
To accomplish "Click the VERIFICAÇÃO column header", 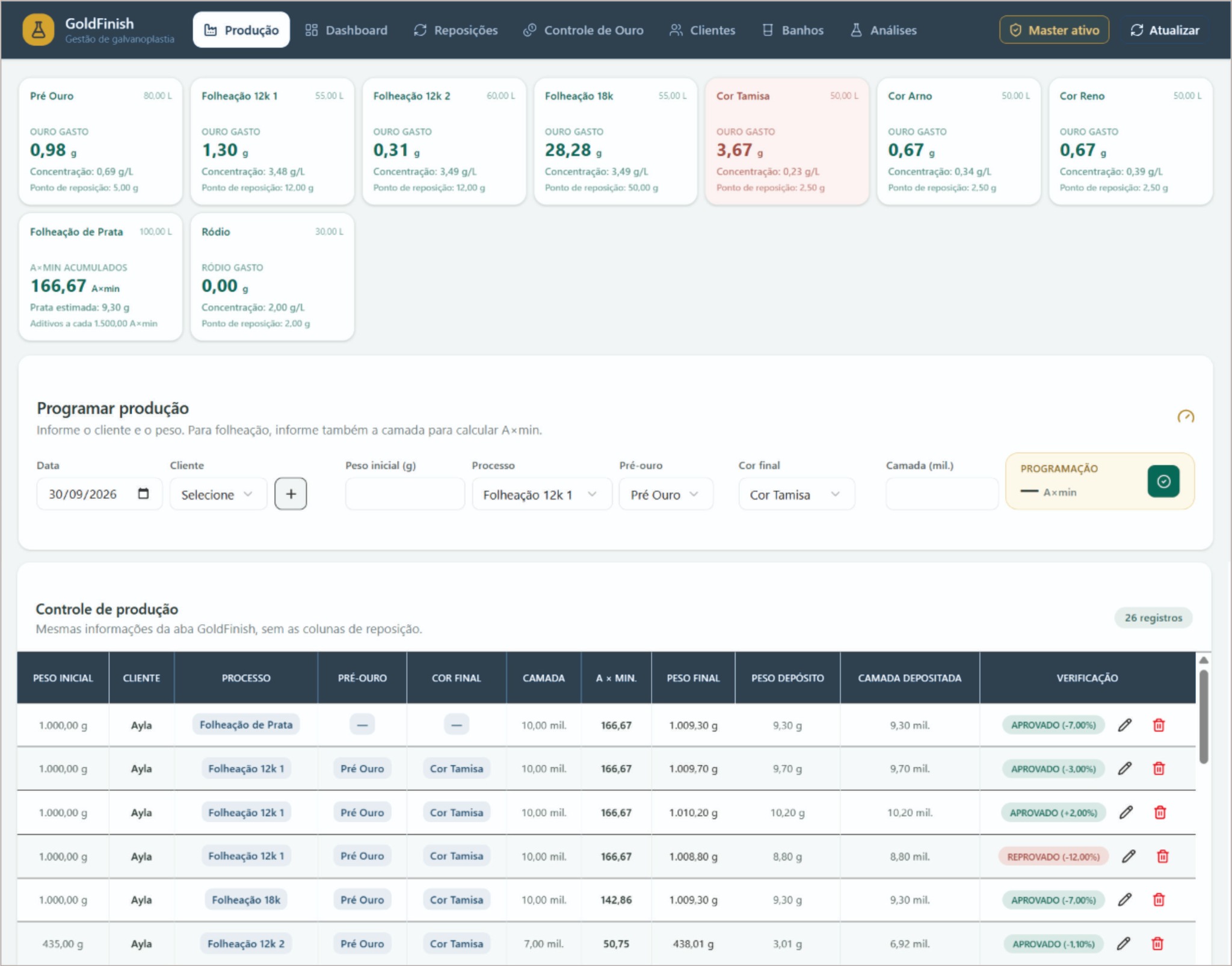I will pos(1087,678).
